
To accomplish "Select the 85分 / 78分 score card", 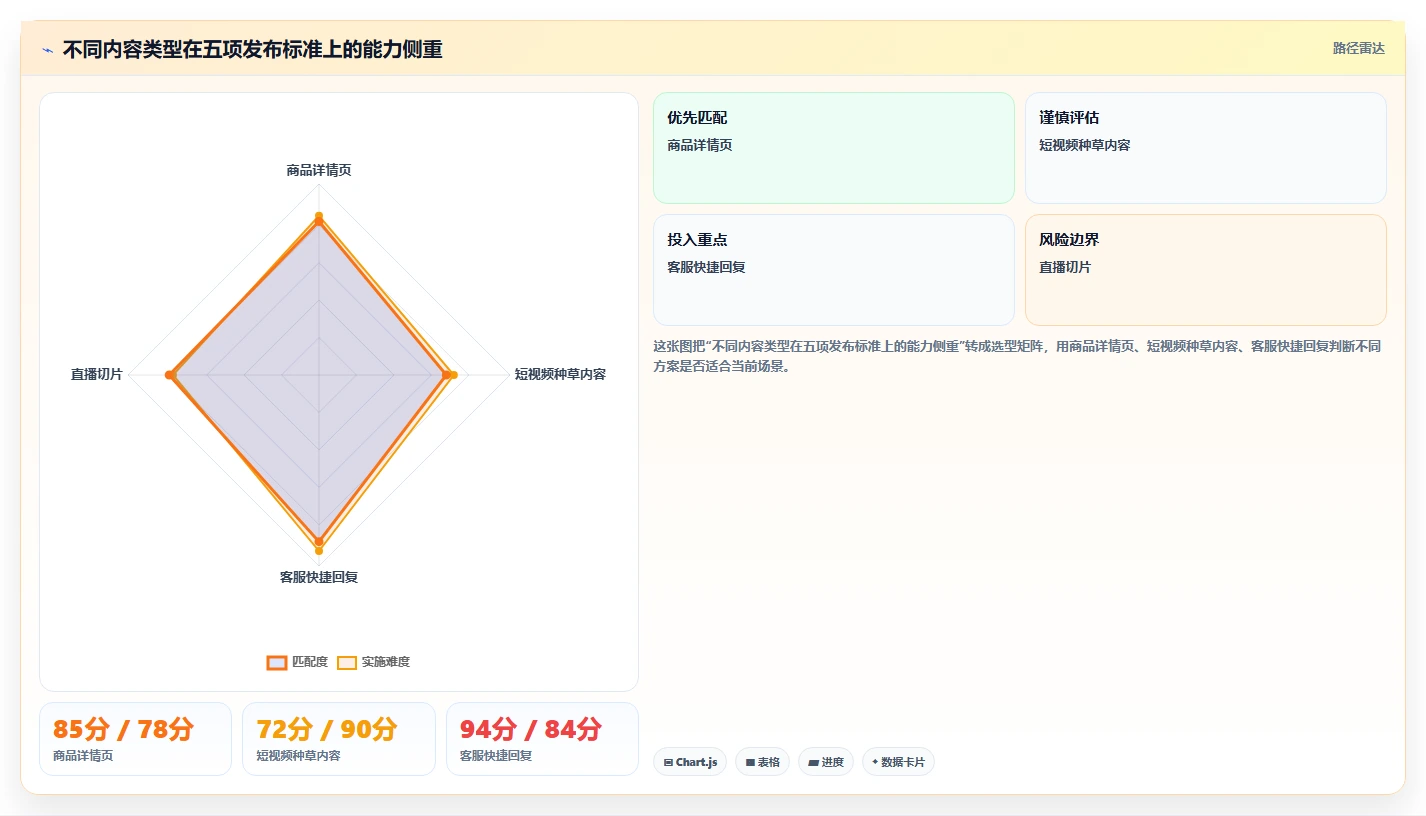I will 135,739.
